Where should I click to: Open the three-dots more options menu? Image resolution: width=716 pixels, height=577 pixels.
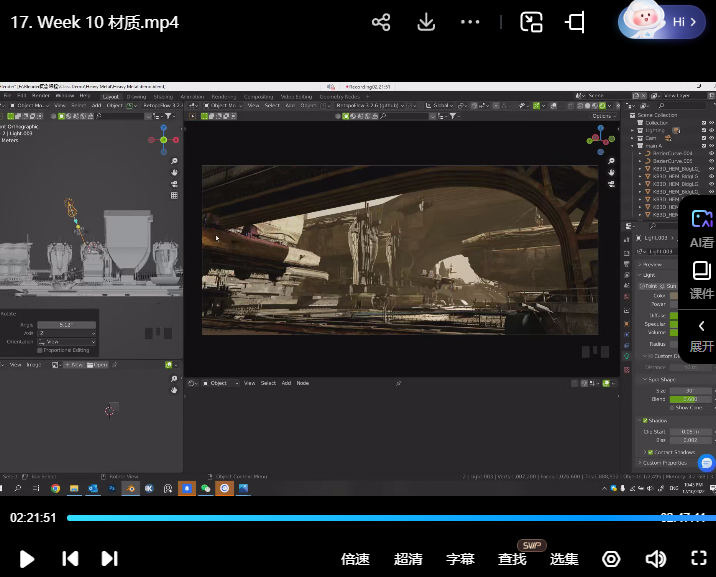[x=471, y=22]
